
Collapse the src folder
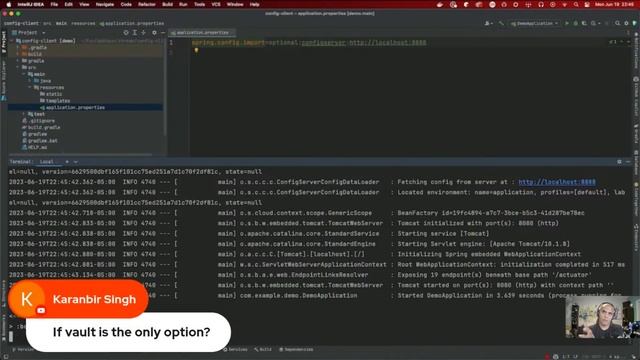(x=18, y=67)
